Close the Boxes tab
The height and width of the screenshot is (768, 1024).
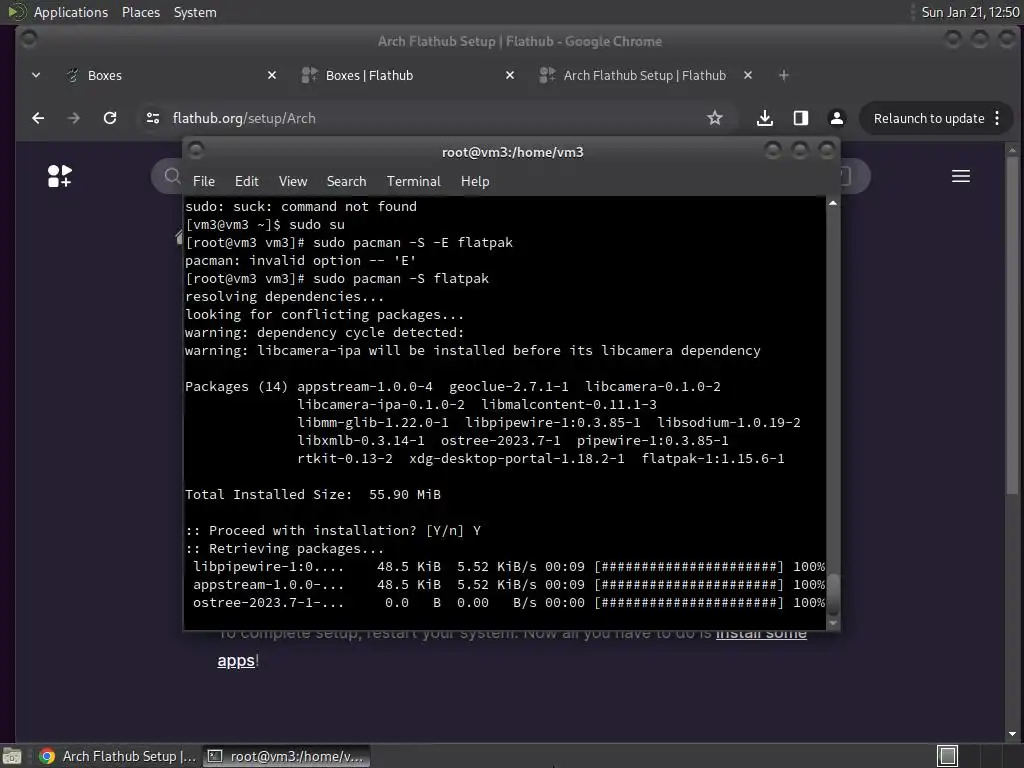(x=272, y=76)
